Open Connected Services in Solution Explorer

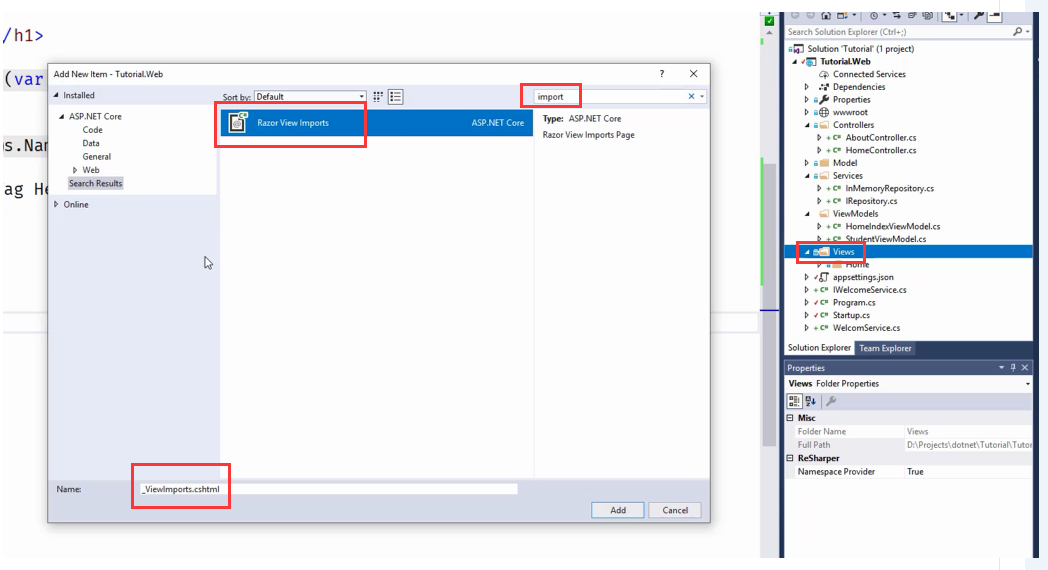coord(869,74)
